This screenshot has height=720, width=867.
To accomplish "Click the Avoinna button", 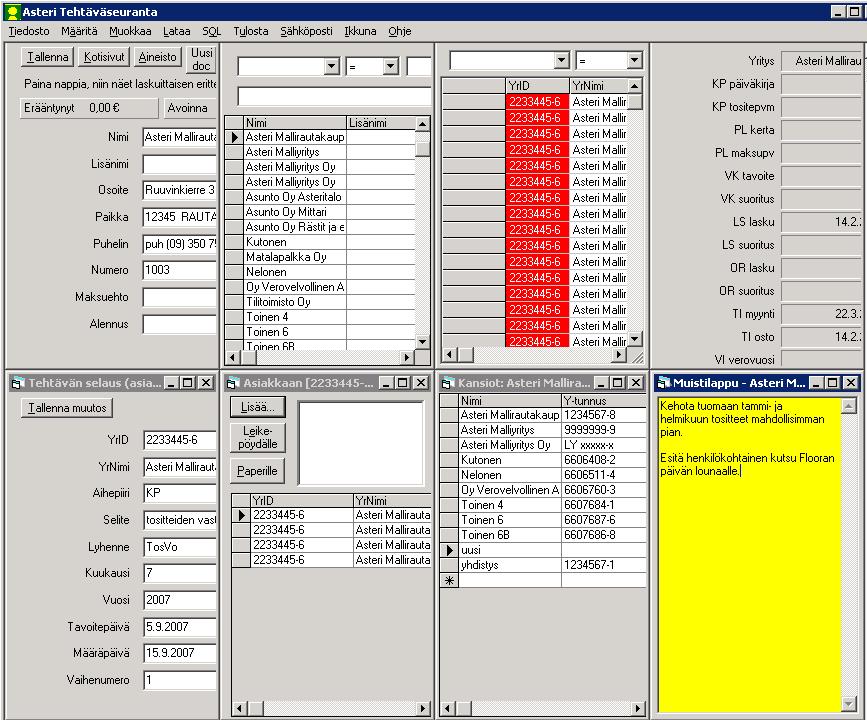I will [188, 108].
